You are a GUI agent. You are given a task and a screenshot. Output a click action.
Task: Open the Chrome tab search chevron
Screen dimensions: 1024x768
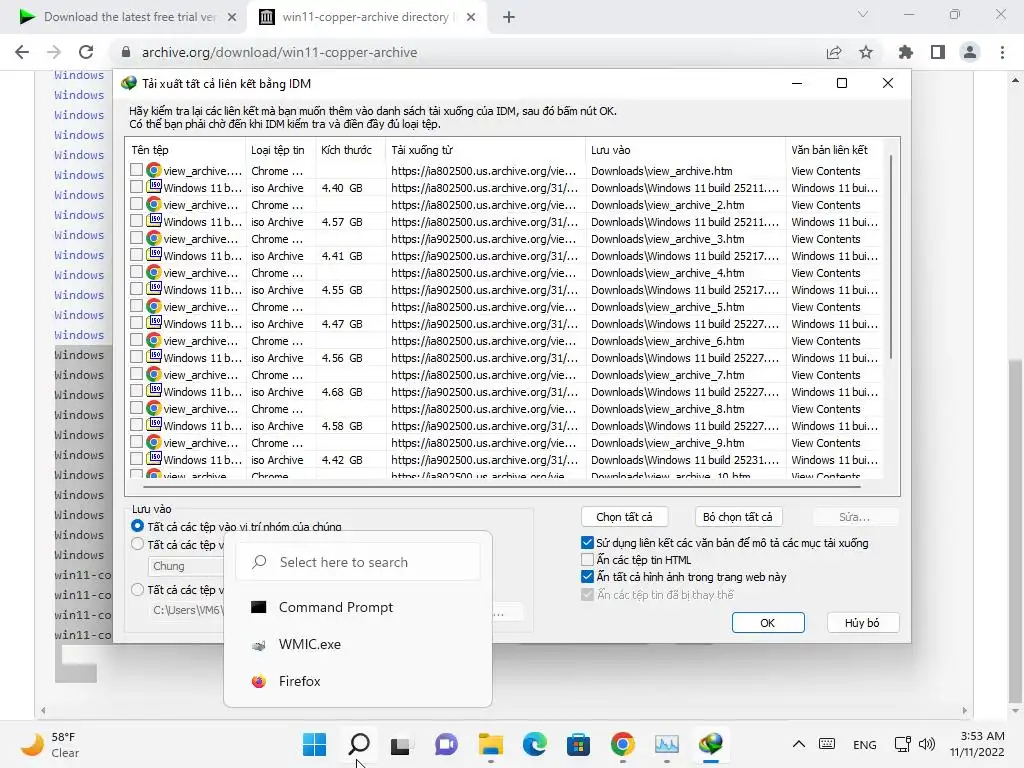tap(863, 14)
